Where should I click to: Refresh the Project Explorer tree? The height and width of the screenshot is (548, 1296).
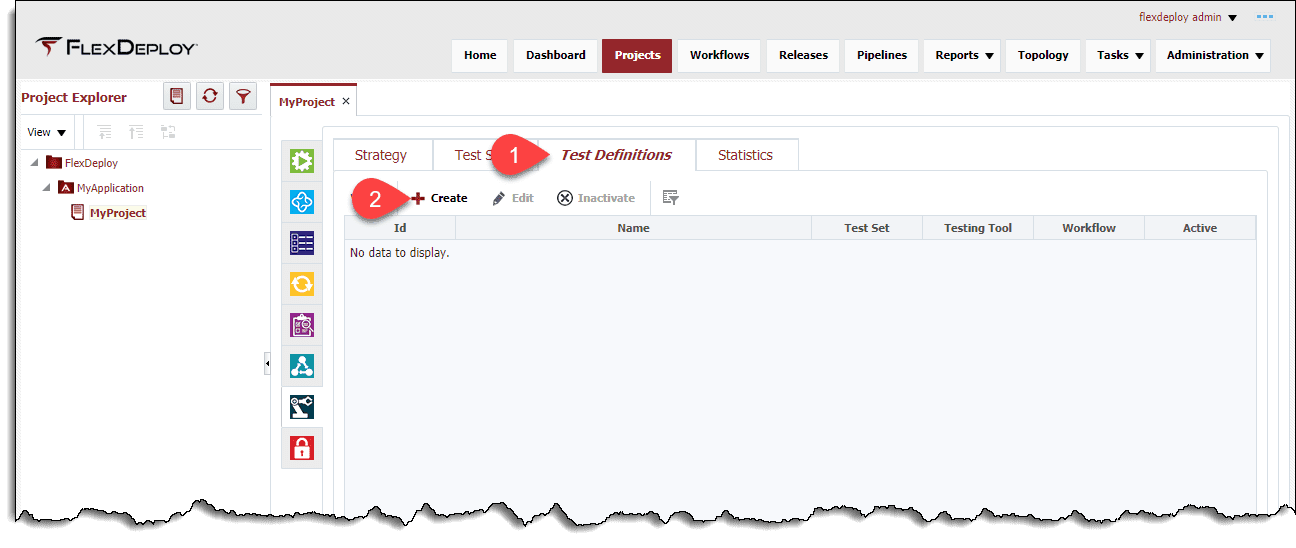(x=210, y=96)
